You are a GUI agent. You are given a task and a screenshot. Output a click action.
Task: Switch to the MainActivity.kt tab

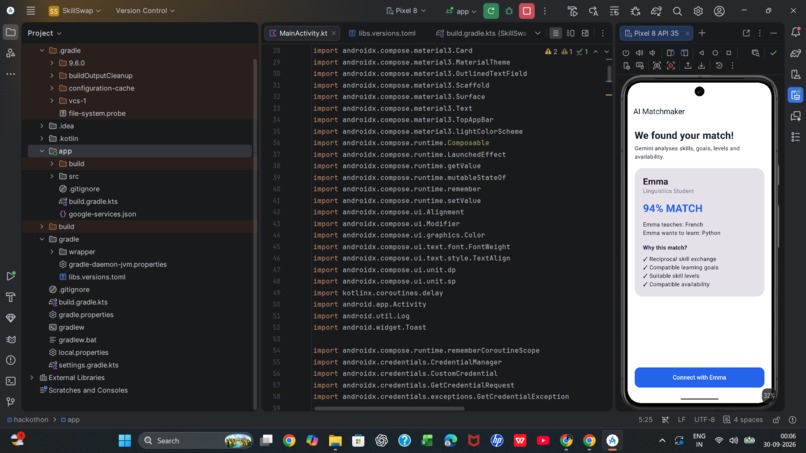(x=303, y=33)
